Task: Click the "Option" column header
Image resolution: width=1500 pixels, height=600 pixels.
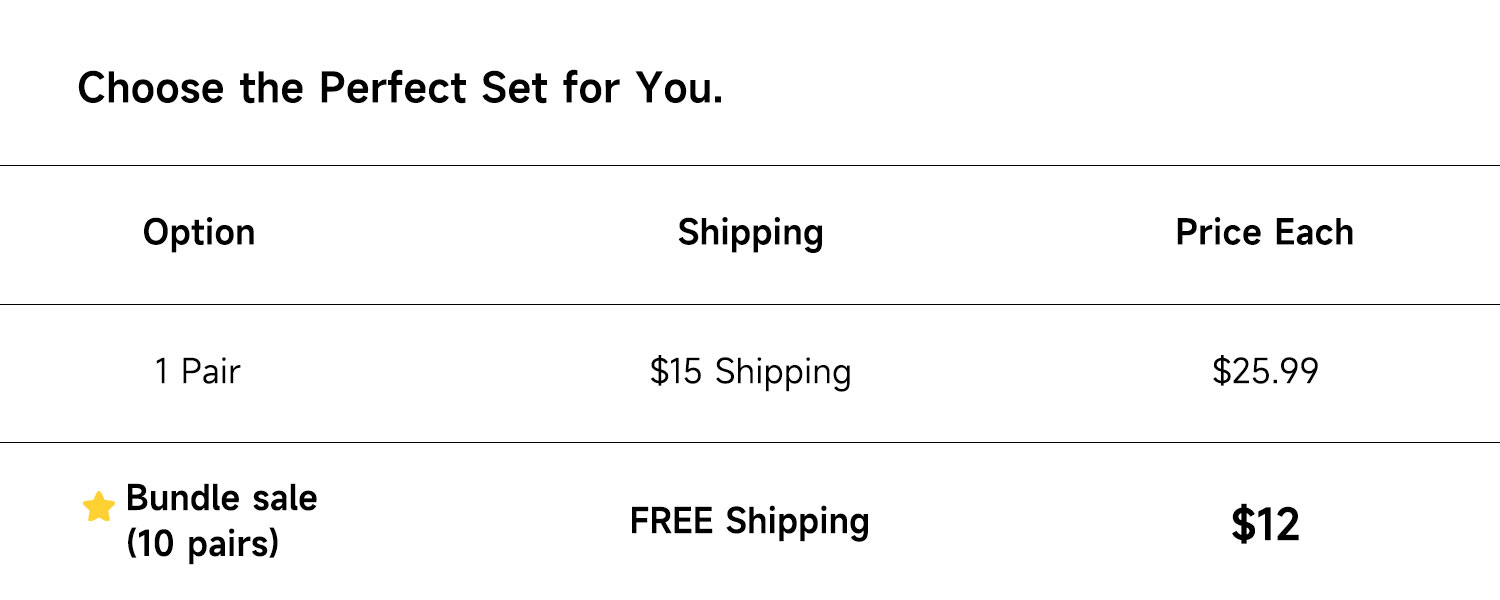Action: click(x=199, y=232)
